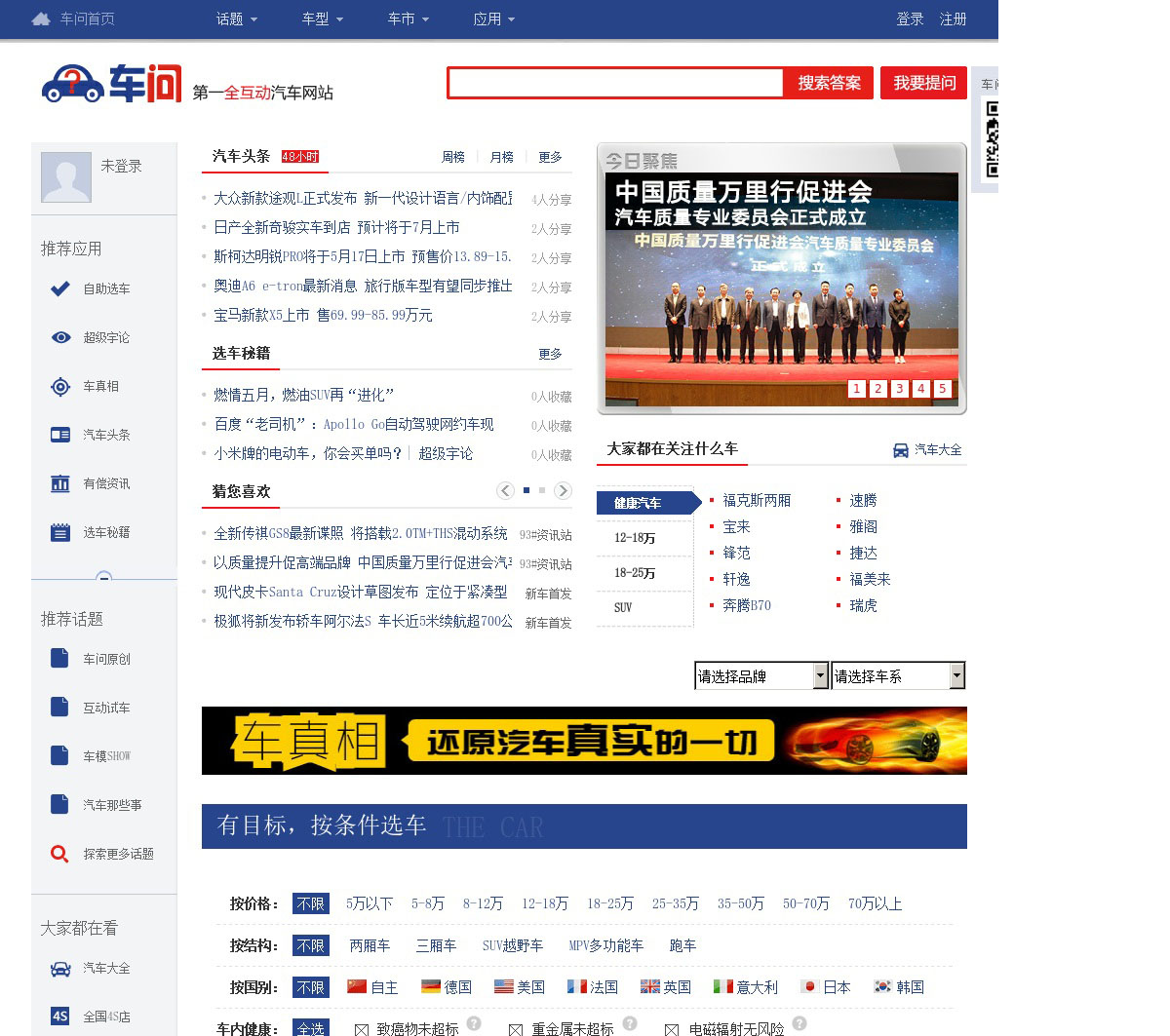Viewport: 1170px width, 1036px height.
Task: Open 互动试车 document icon
Action: [x=59, y=708]
